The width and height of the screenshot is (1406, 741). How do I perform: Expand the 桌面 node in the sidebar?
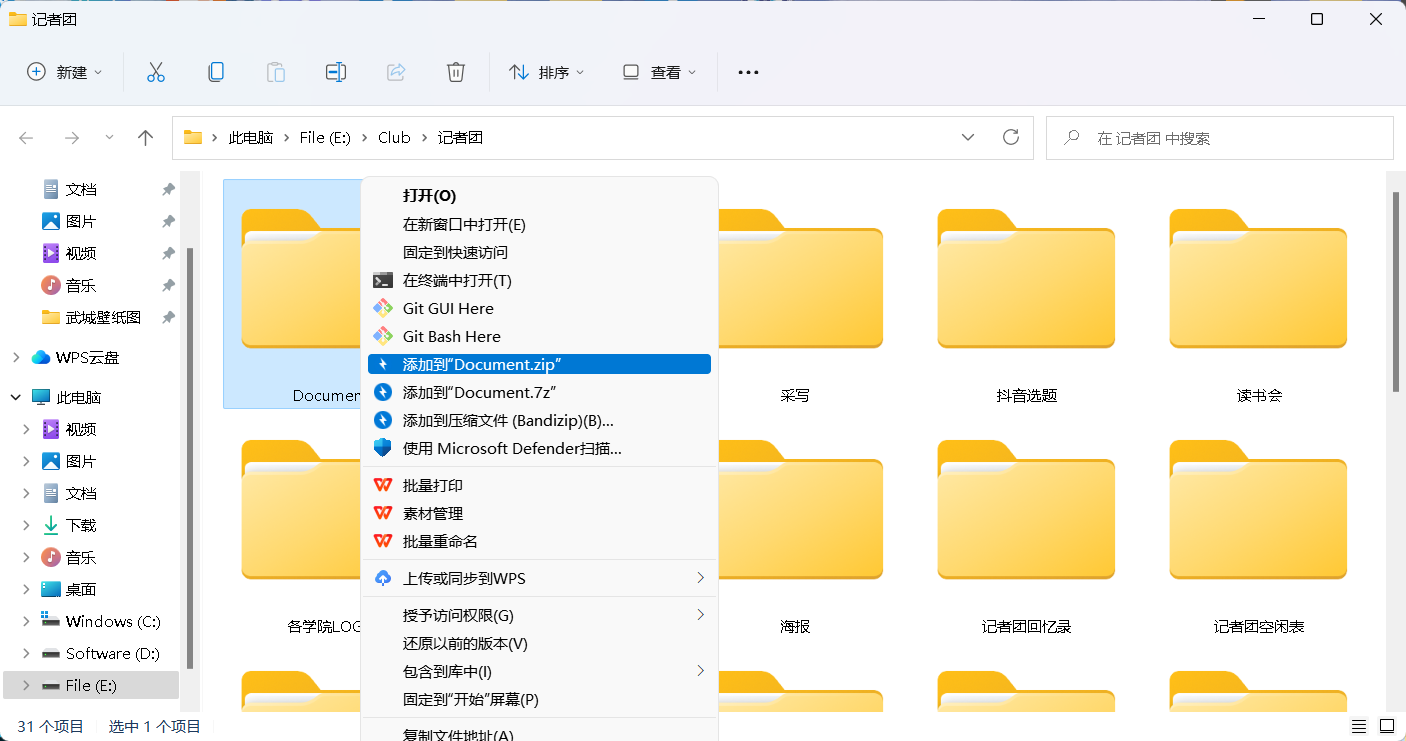(27, 590)
